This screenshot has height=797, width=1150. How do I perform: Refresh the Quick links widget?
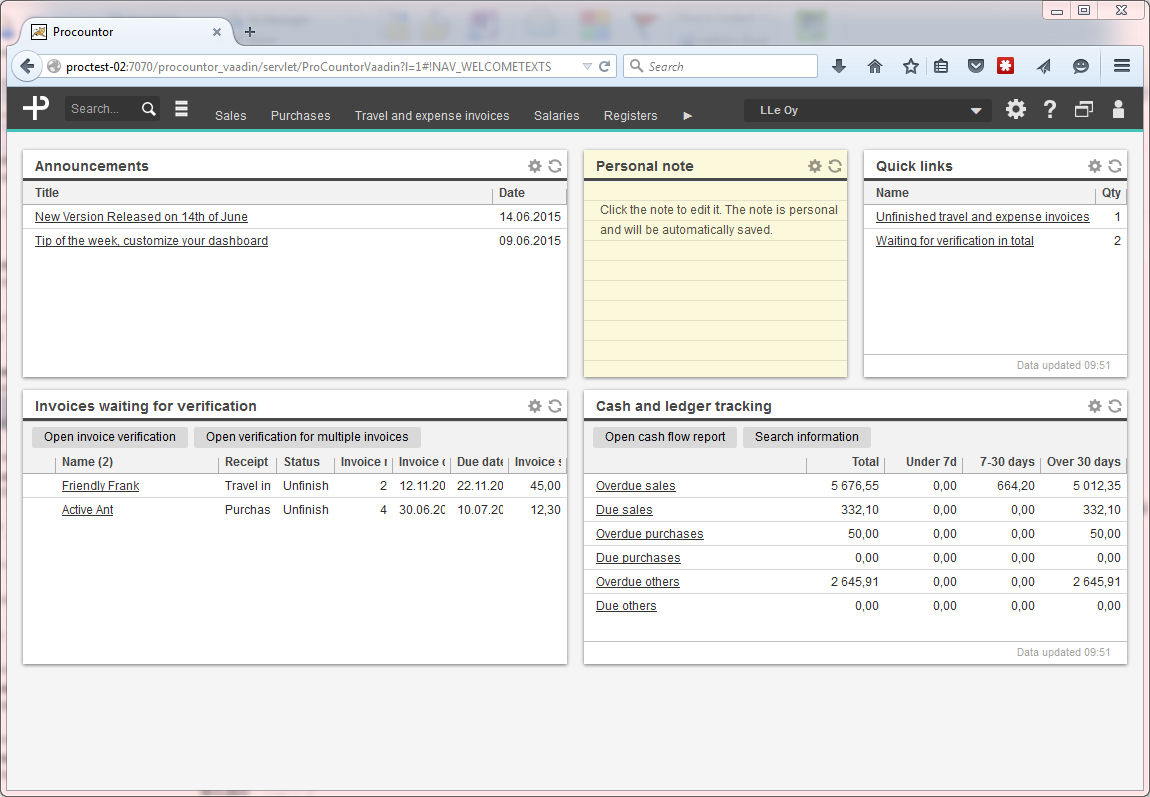1116,166
